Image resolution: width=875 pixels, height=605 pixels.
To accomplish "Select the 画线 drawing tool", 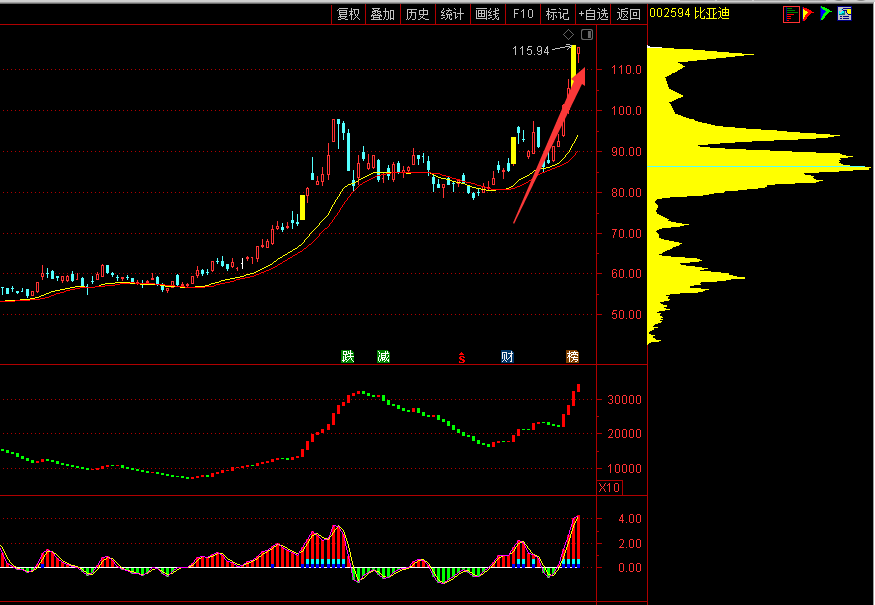I will coord(487,14).
